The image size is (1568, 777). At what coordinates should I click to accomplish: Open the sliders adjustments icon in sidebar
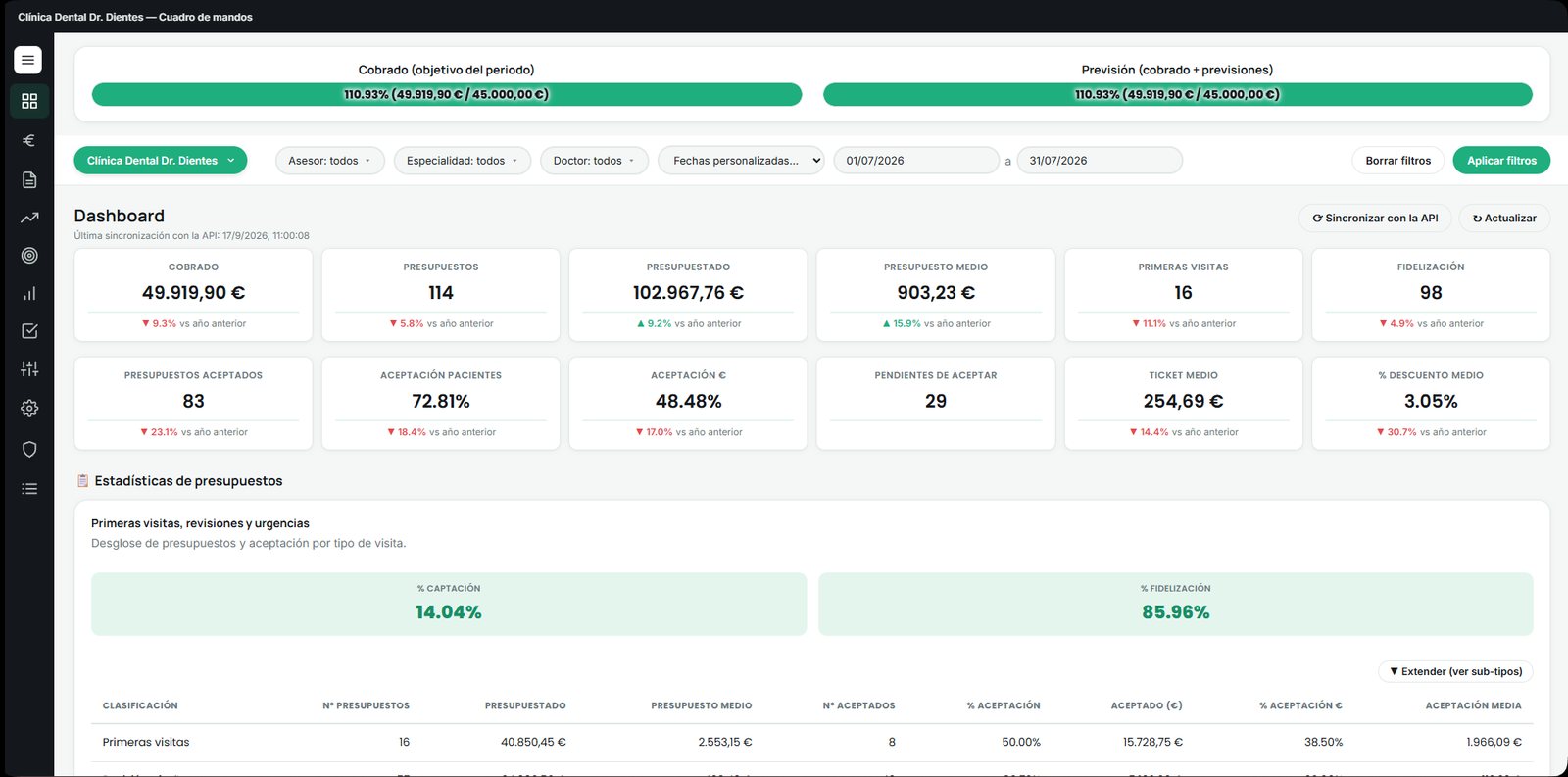tap(29, 369)
